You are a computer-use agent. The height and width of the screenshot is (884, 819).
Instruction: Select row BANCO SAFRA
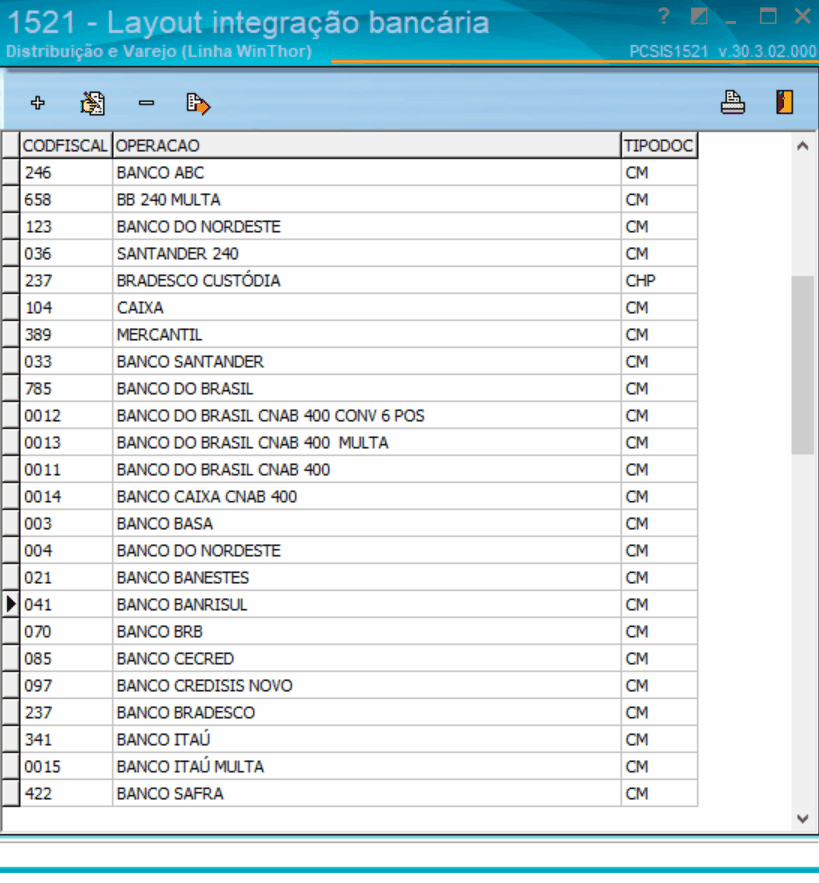(x=358, y=794)
